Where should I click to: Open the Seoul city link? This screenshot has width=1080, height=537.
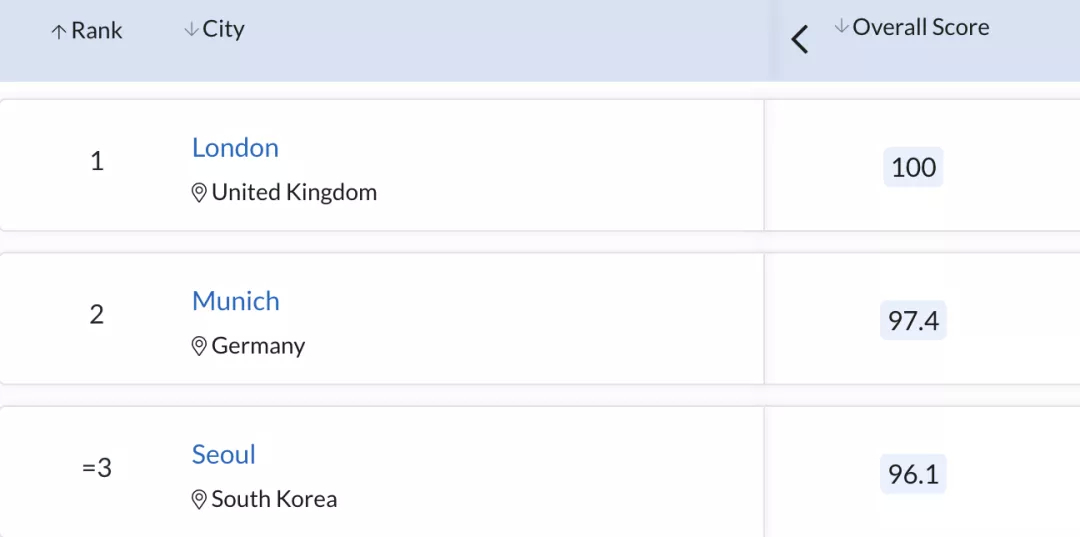click(x=224, y=454)
